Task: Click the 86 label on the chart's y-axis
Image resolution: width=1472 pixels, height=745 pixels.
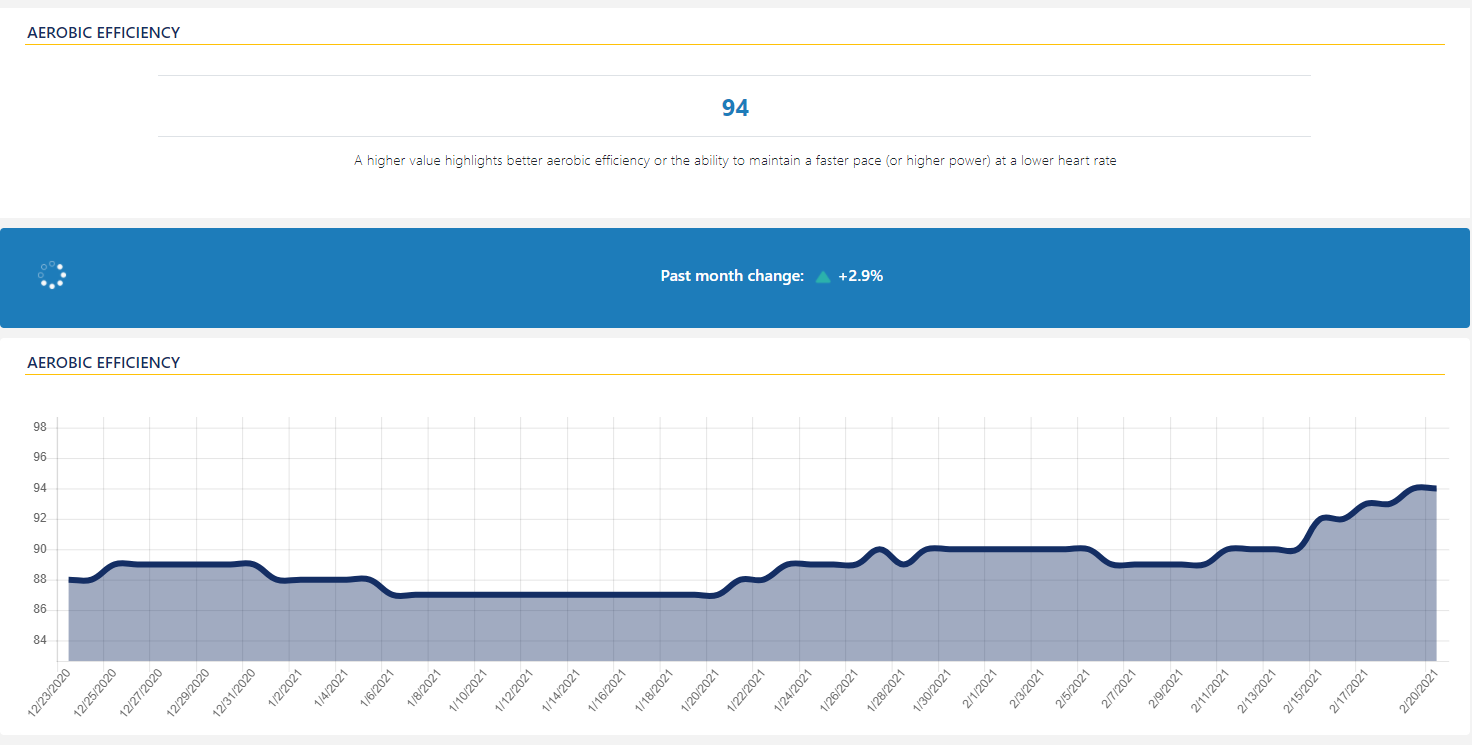Action: pos(41,610)
